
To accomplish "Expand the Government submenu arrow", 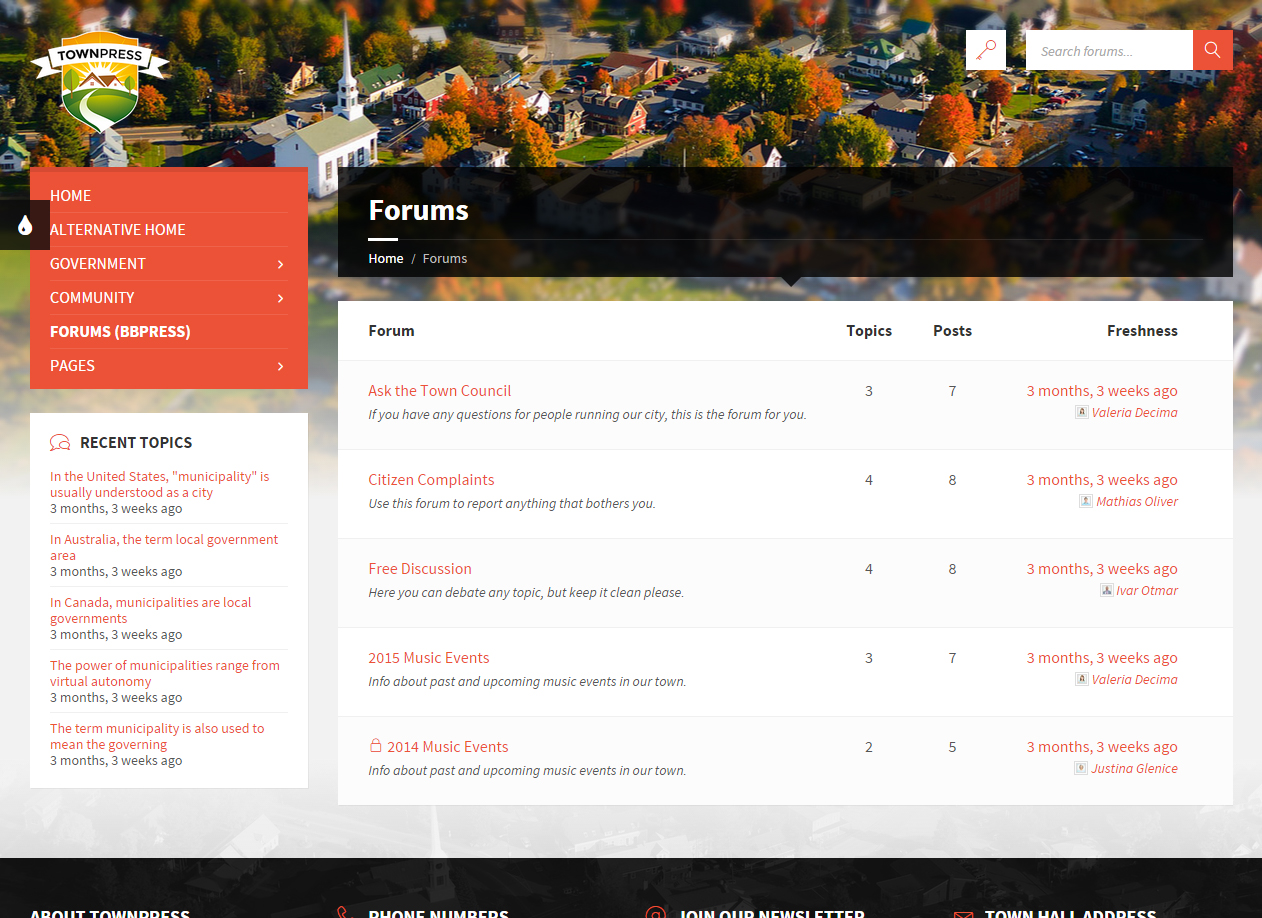I will (x=280, y=264).
